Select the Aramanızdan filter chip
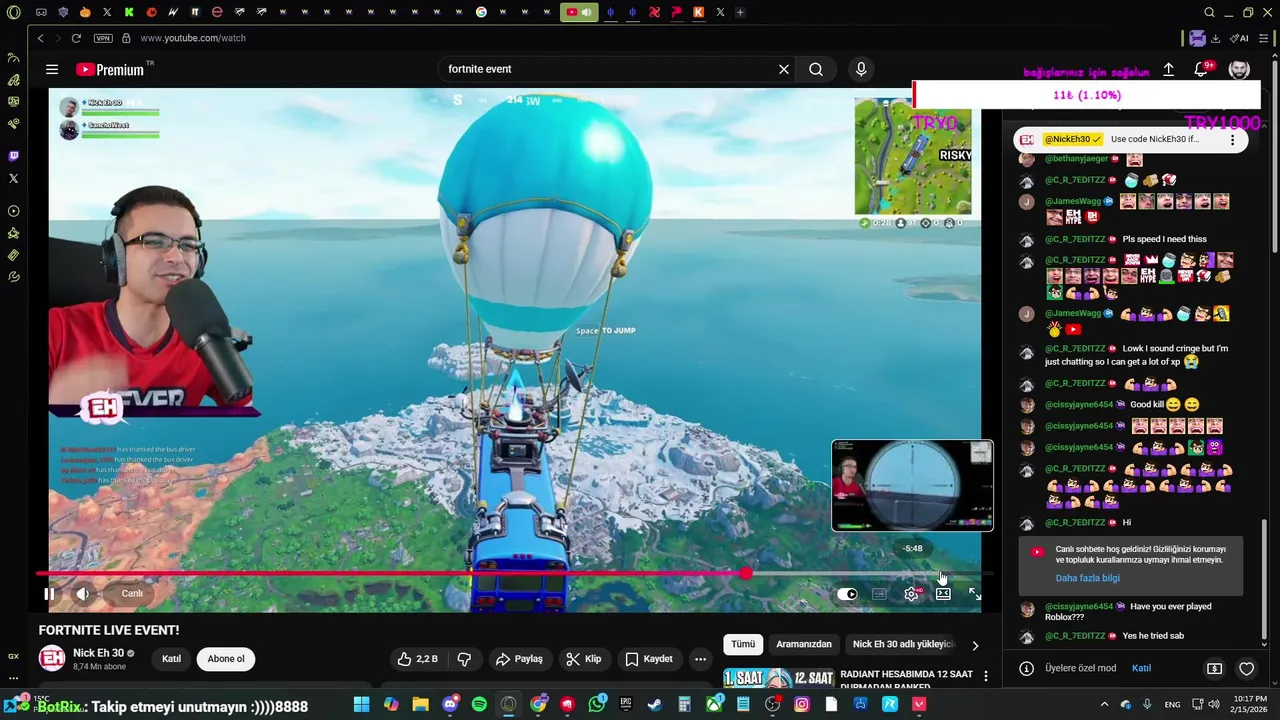 click(804, 645)
